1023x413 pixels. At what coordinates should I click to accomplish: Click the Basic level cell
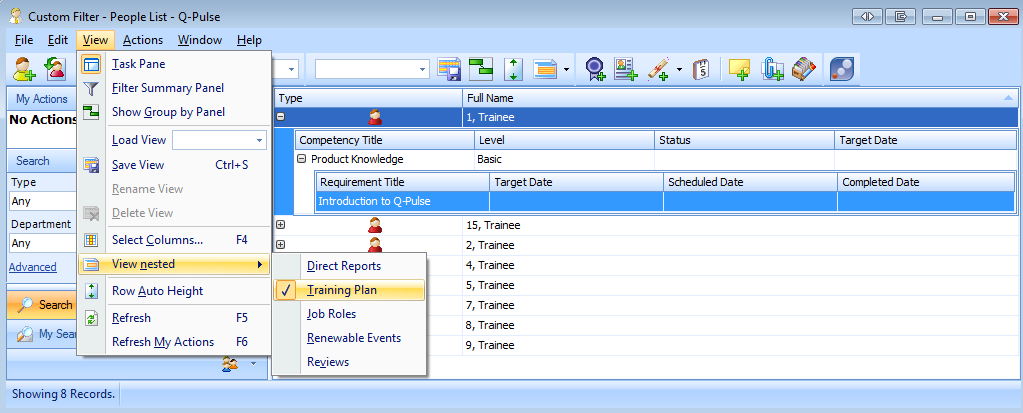click(564, 159)
